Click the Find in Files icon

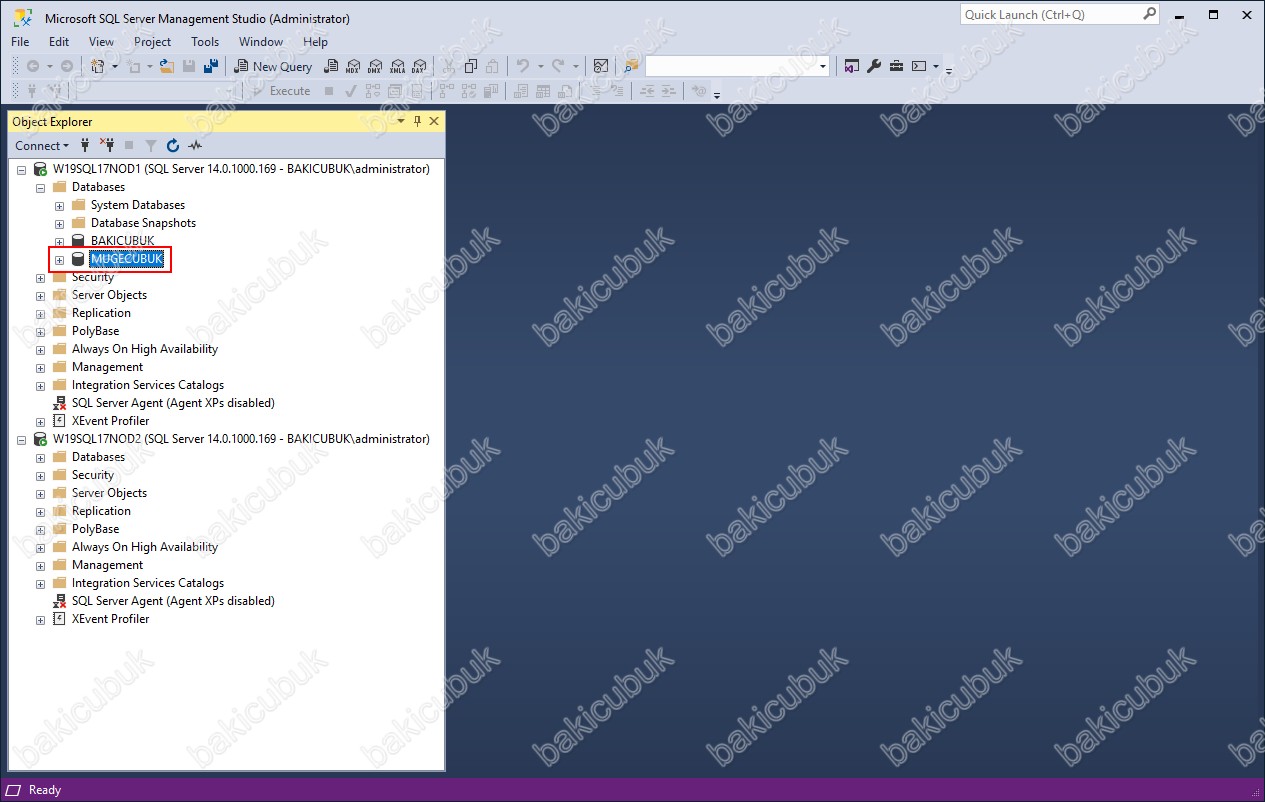tap(630, 66)
